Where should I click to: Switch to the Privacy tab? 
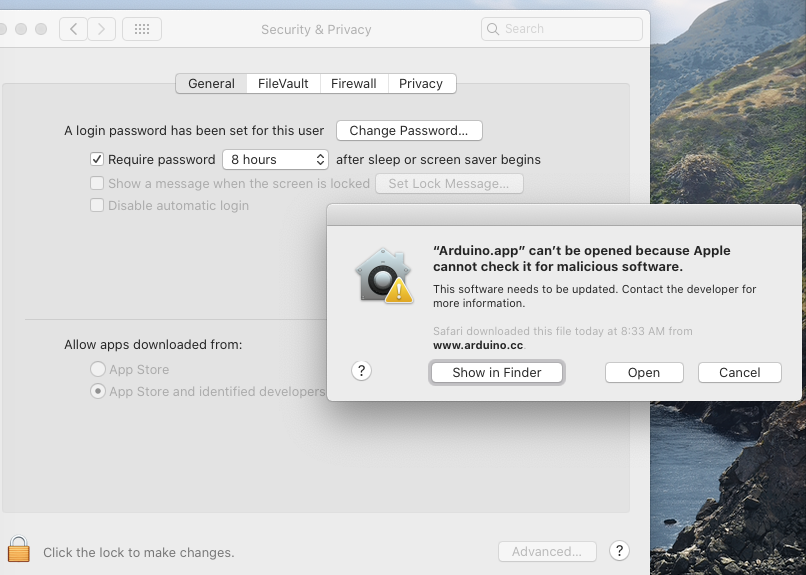421,83
